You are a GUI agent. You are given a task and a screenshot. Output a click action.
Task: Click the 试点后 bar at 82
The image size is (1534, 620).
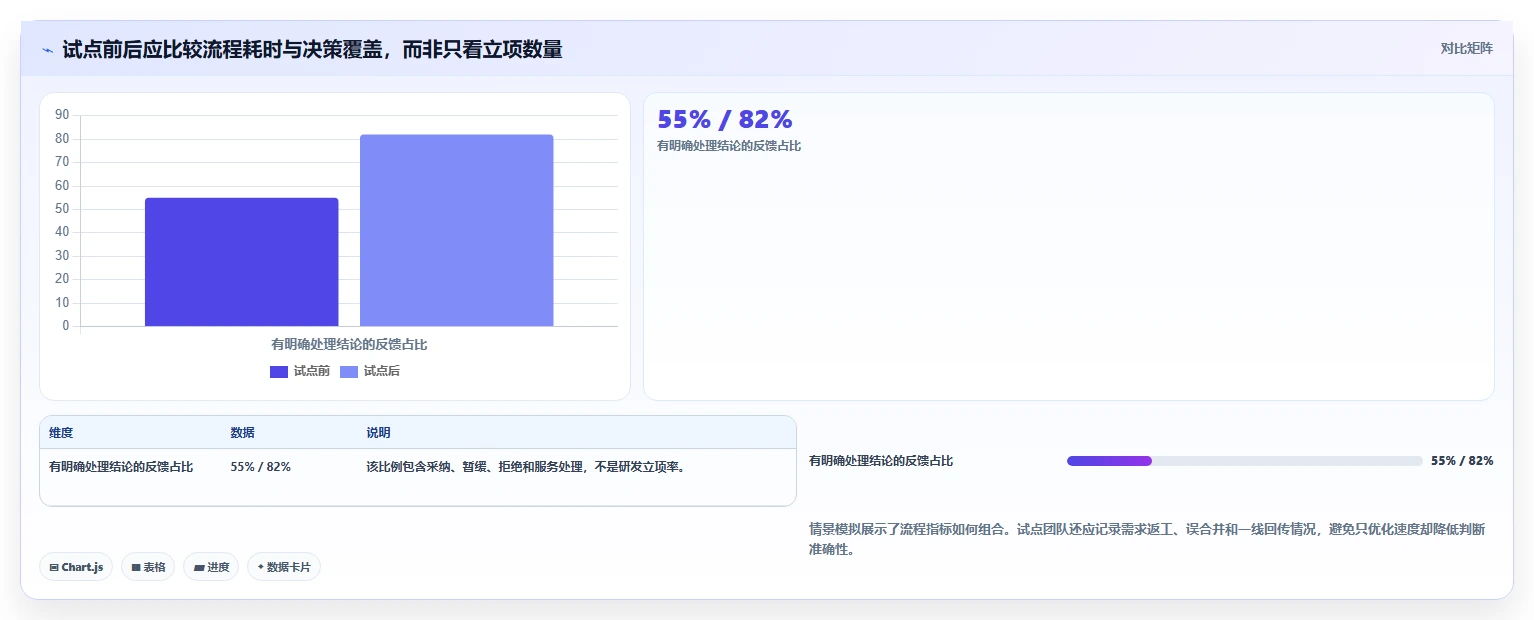457,230
